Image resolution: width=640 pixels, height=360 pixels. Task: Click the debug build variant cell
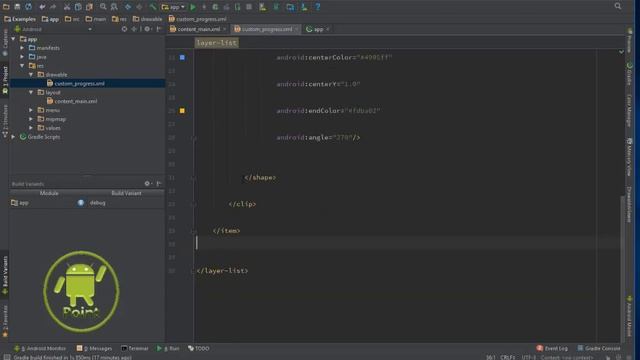(x=98, y=203)
